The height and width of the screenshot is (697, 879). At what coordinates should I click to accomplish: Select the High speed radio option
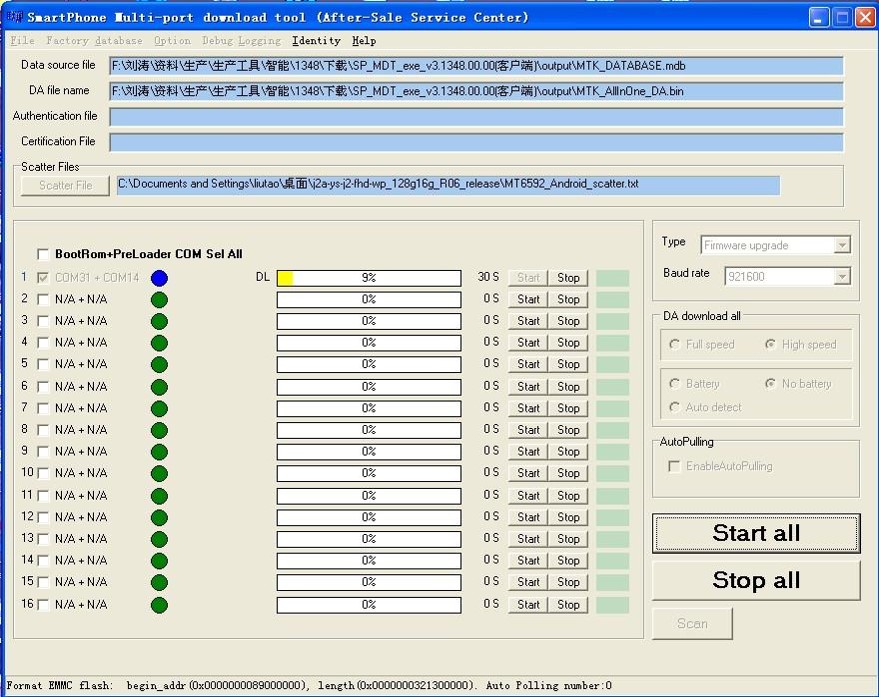point(771,344)
